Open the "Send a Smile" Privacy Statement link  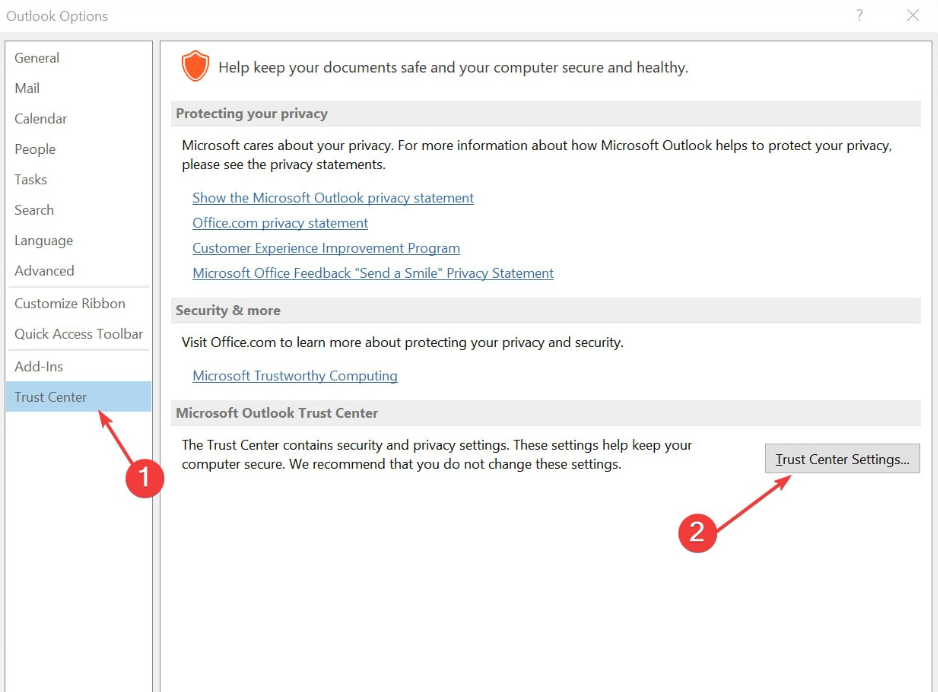coord(373,273)
